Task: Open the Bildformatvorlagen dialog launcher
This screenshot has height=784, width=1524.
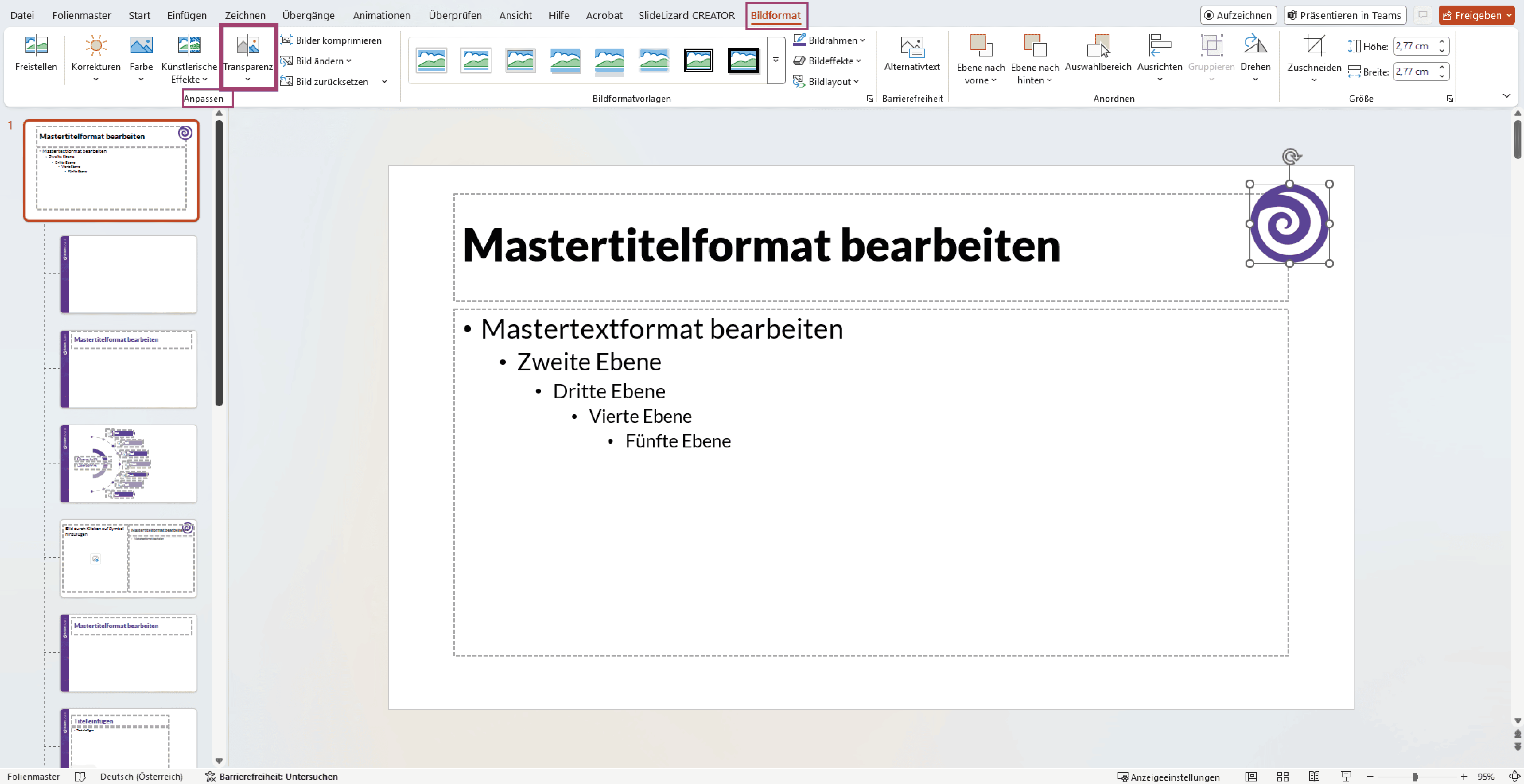Action: pyautogui.click(x=870, y=99)
